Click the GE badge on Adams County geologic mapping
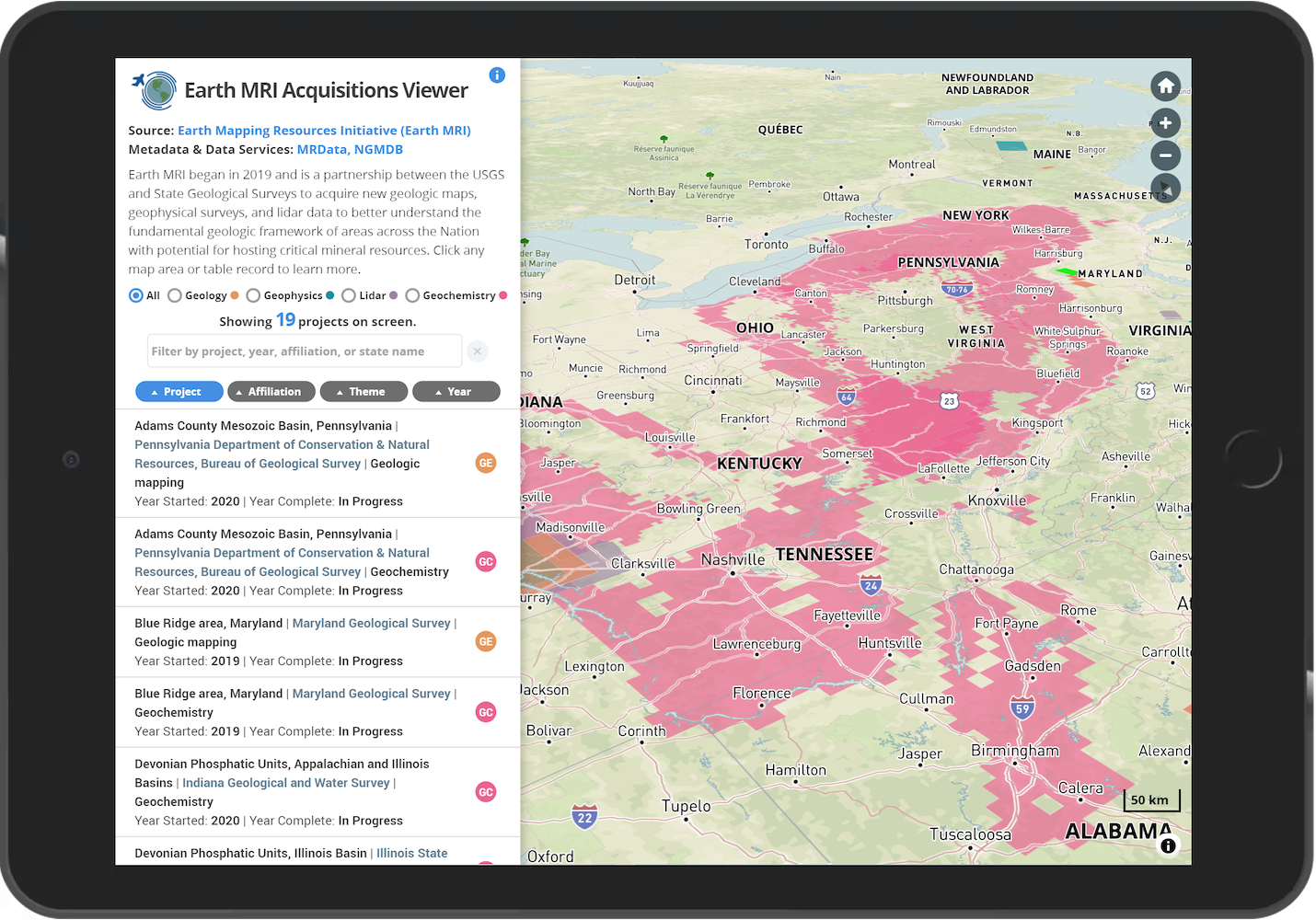Image resolution: width=1316 pixels, height=920 pixels. click(485, 463)
